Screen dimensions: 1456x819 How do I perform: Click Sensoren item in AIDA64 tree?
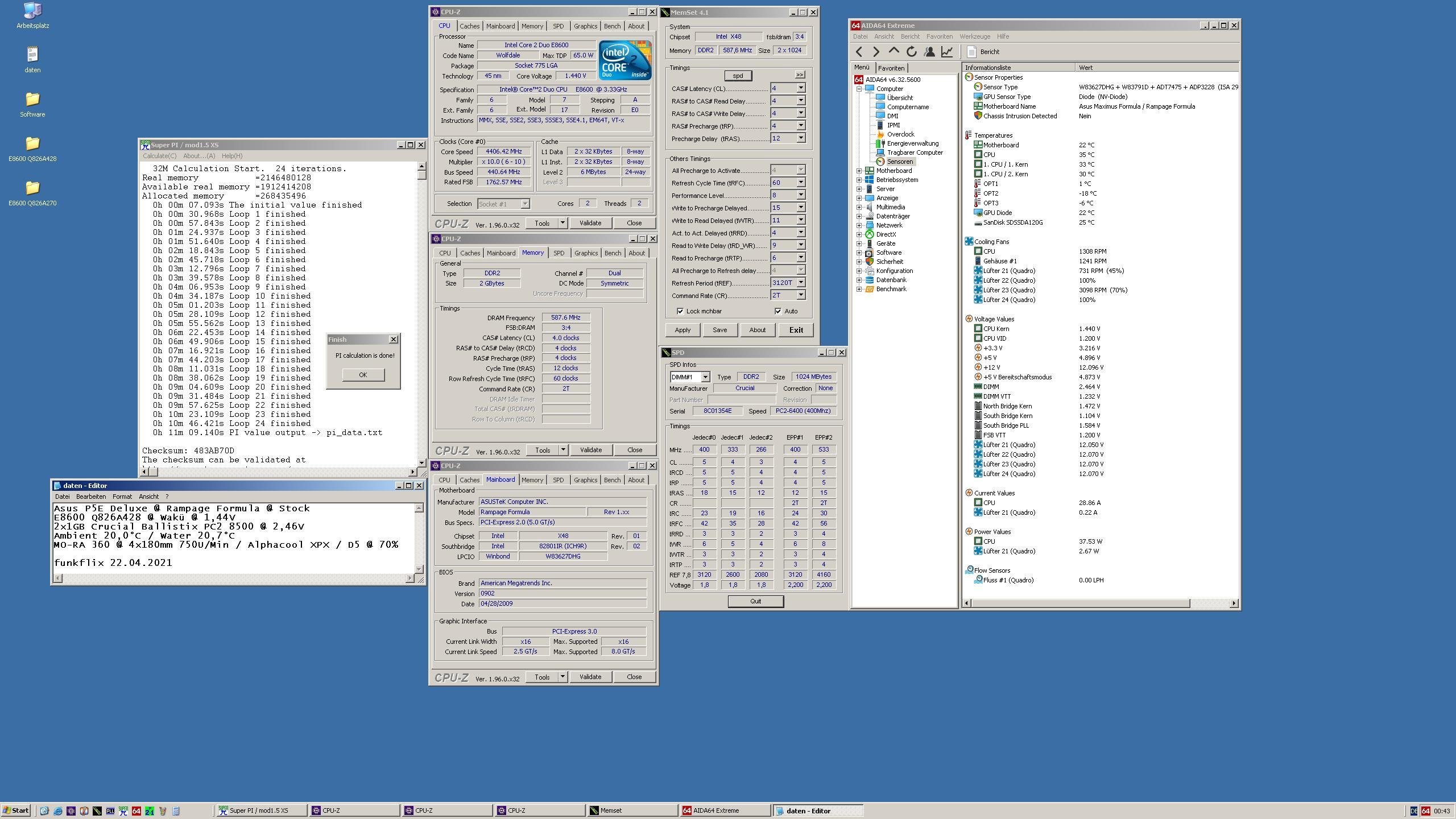[x=900, y=162]
